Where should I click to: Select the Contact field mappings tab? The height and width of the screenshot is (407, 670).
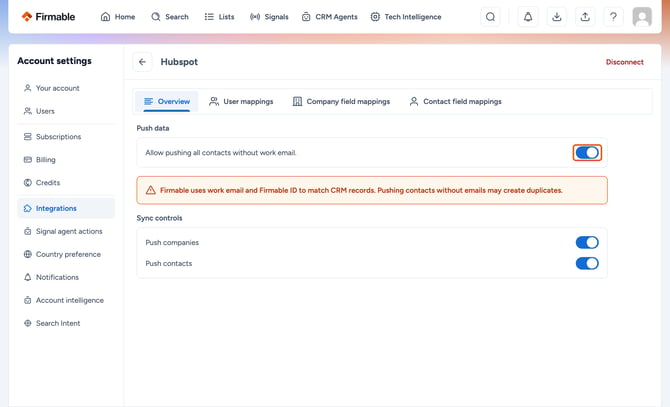click(x=456, y=102)
